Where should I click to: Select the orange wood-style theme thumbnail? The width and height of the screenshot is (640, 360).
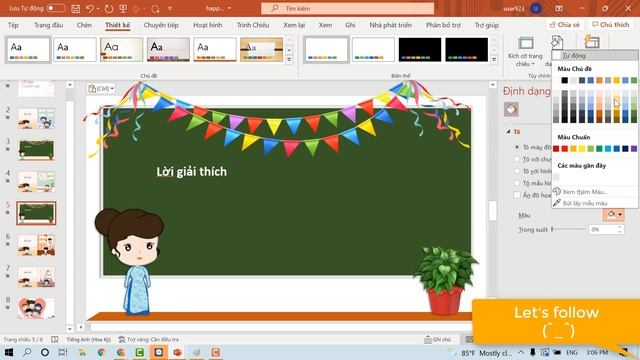262,49
